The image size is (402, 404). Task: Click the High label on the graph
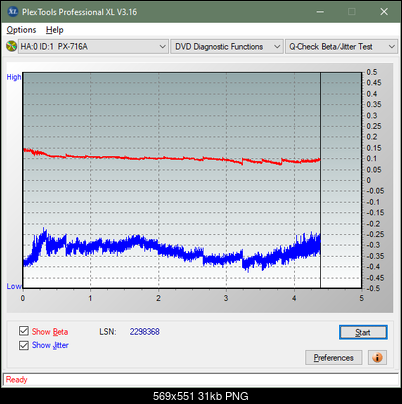[x=14, y=77]
